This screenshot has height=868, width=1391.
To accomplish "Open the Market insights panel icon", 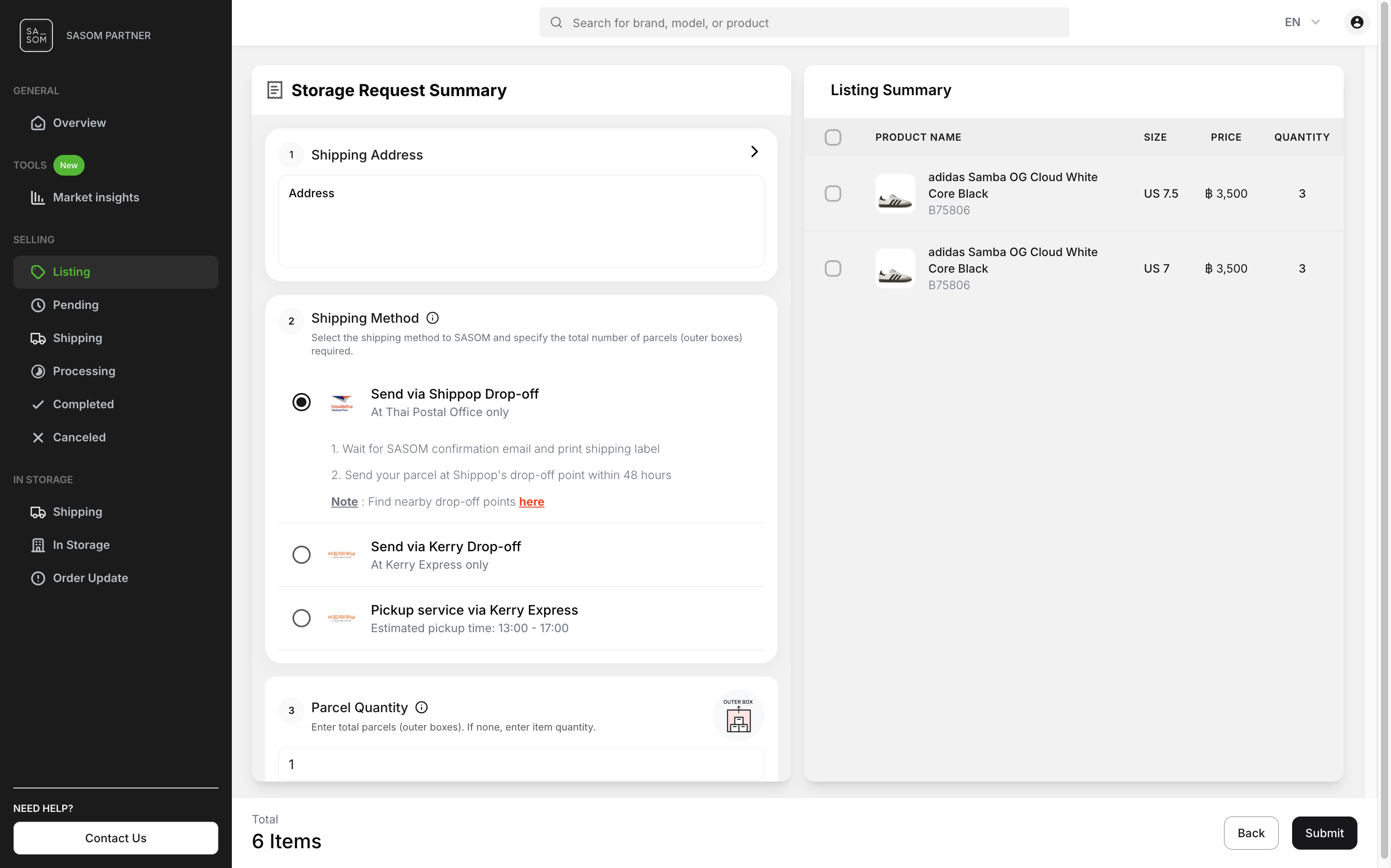I will point(38,198).
